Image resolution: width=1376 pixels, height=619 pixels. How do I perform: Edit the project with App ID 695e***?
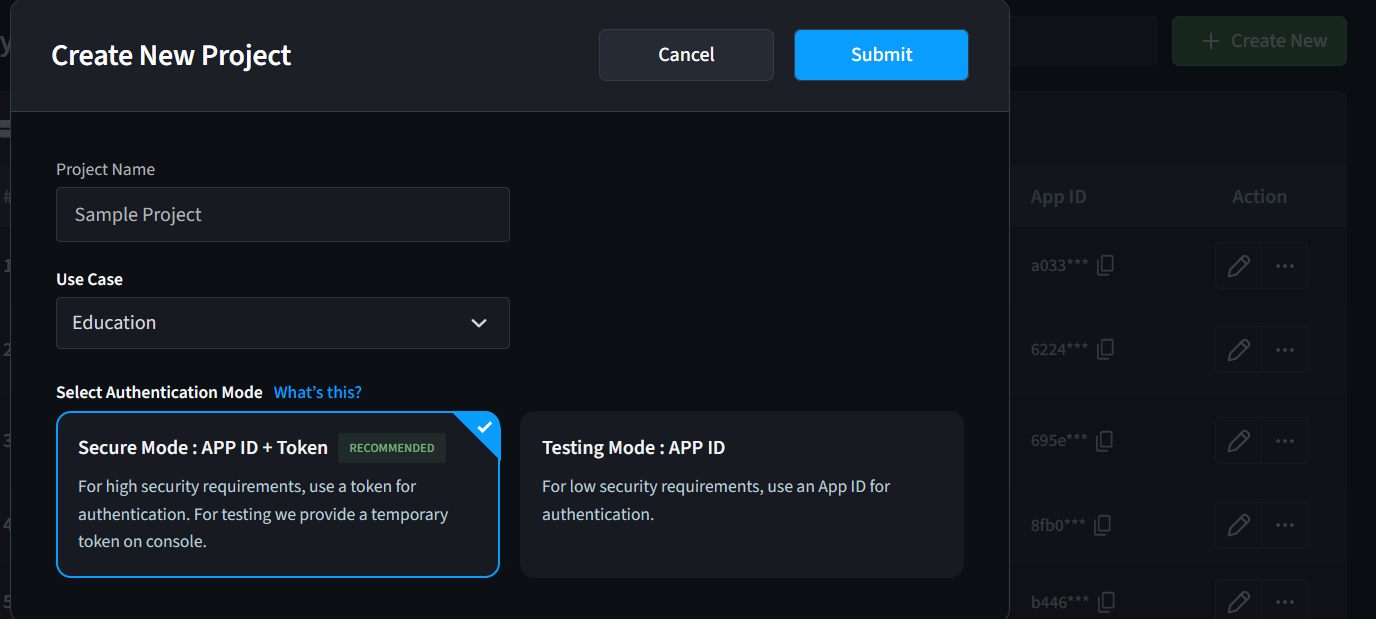point(1238,440)
